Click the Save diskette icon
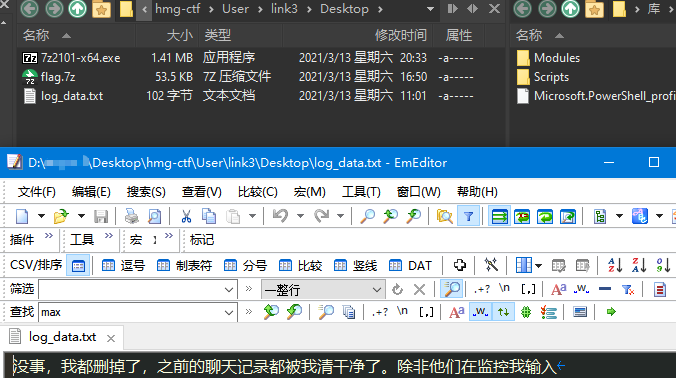 [101, 216]
